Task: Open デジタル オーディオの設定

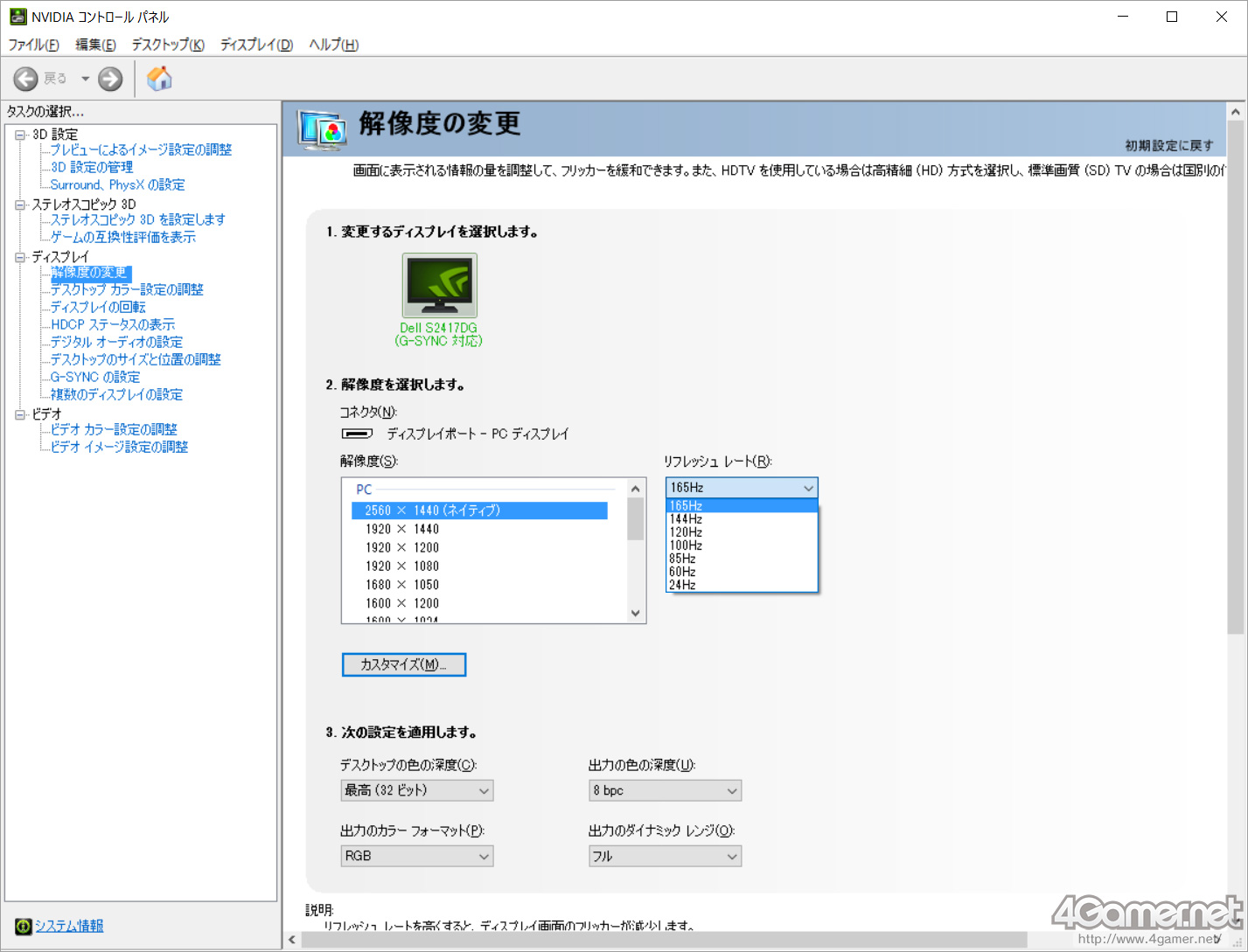Action: coord(116,342)
